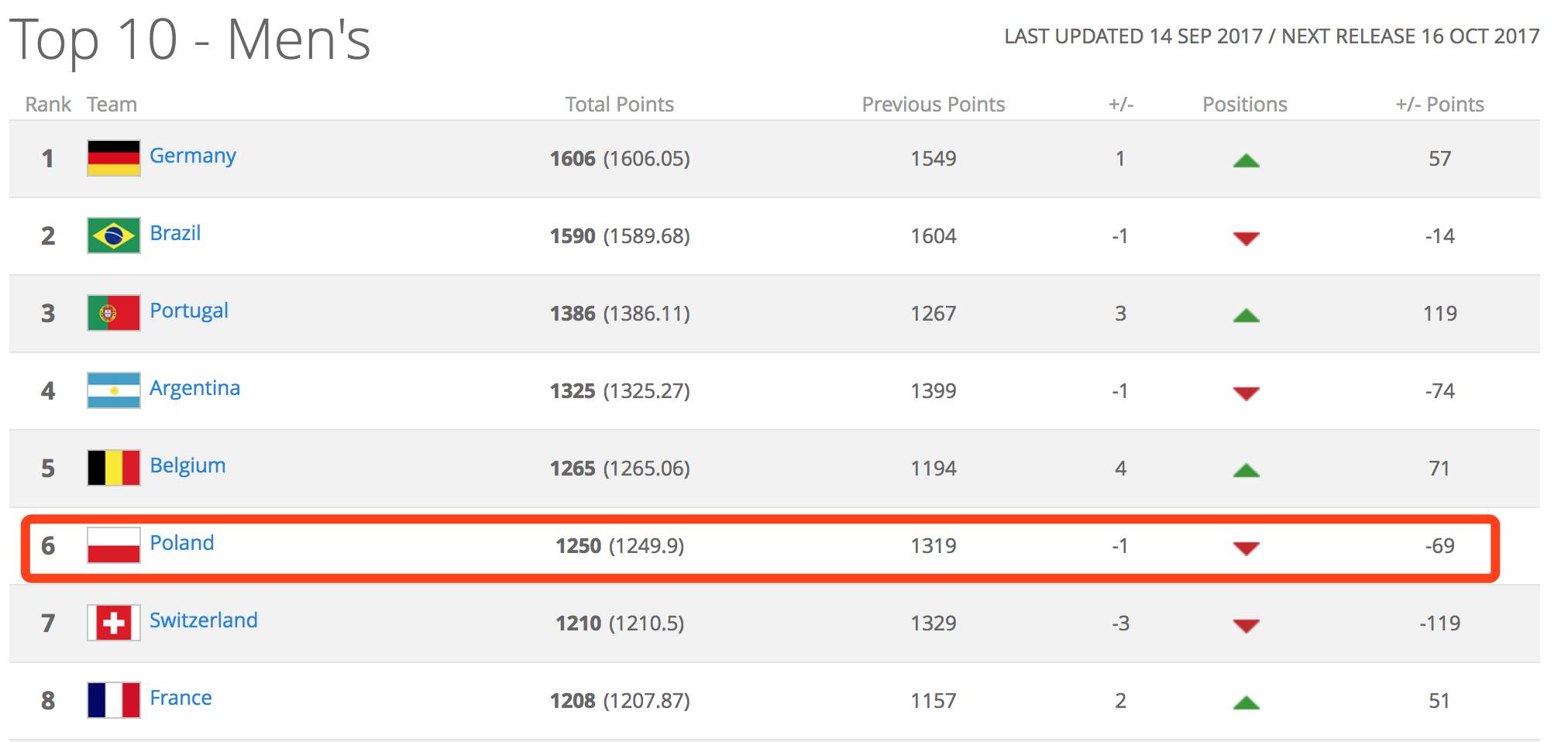Click the Switzerland flag icon

114,623
